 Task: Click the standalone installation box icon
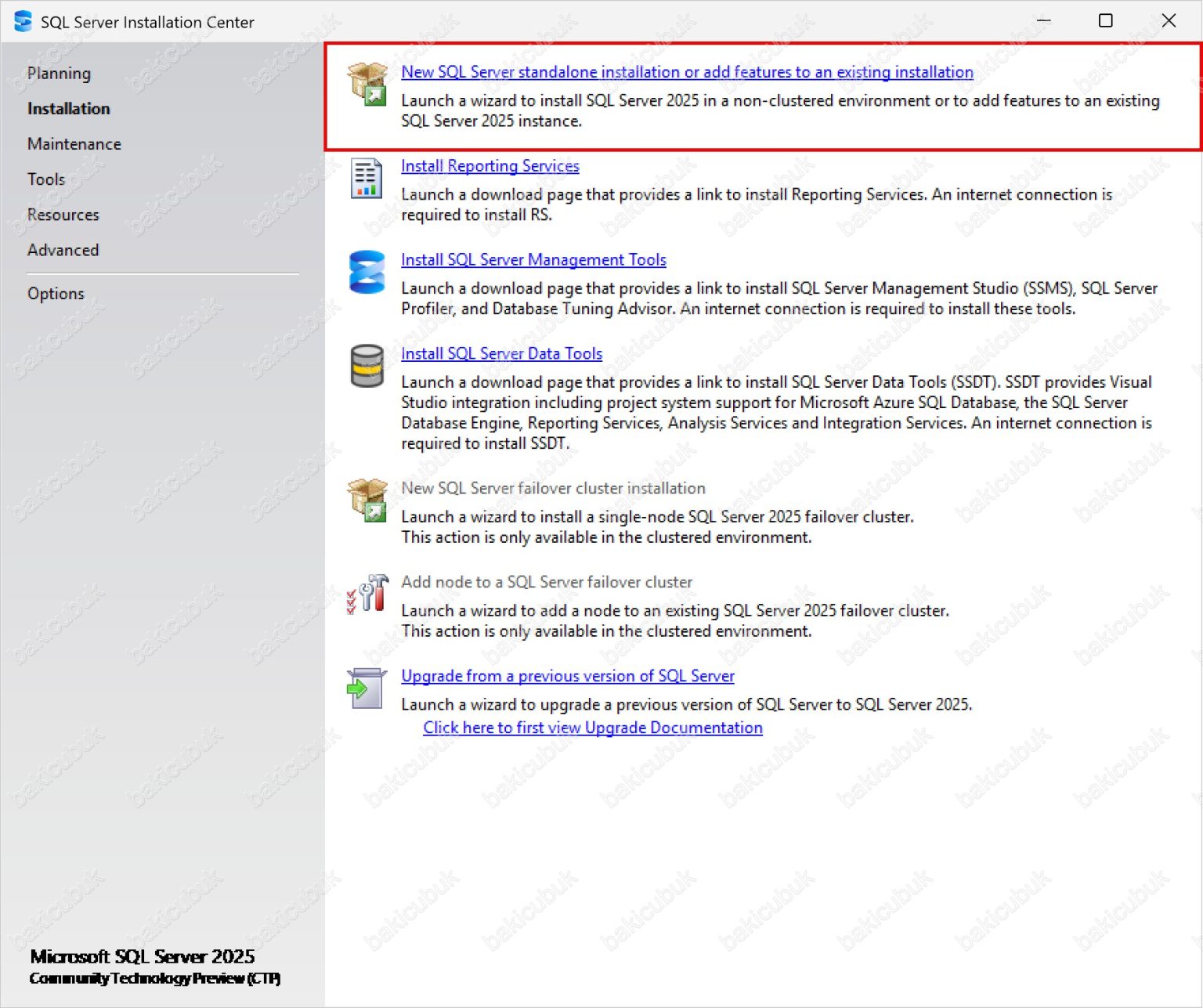(367, 84)
